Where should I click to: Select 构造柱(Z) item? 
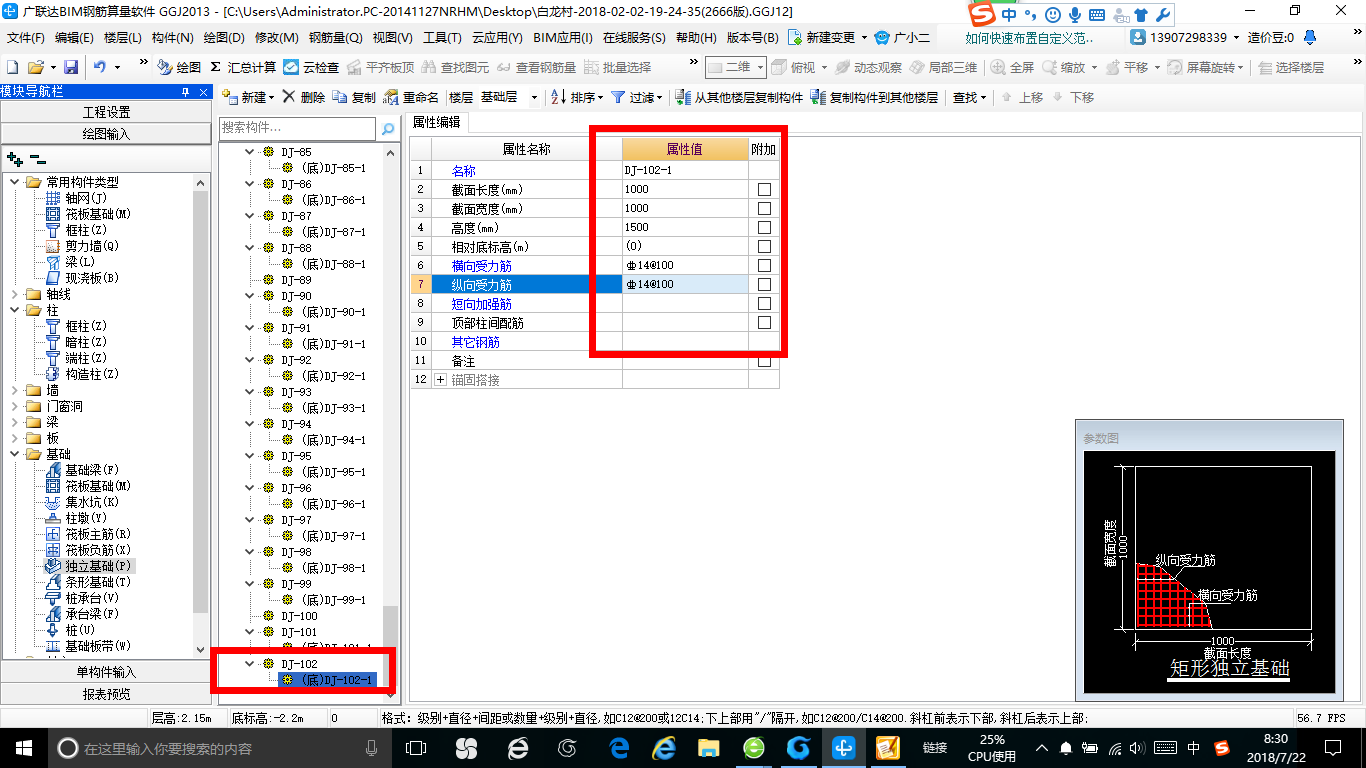point(81,374)
